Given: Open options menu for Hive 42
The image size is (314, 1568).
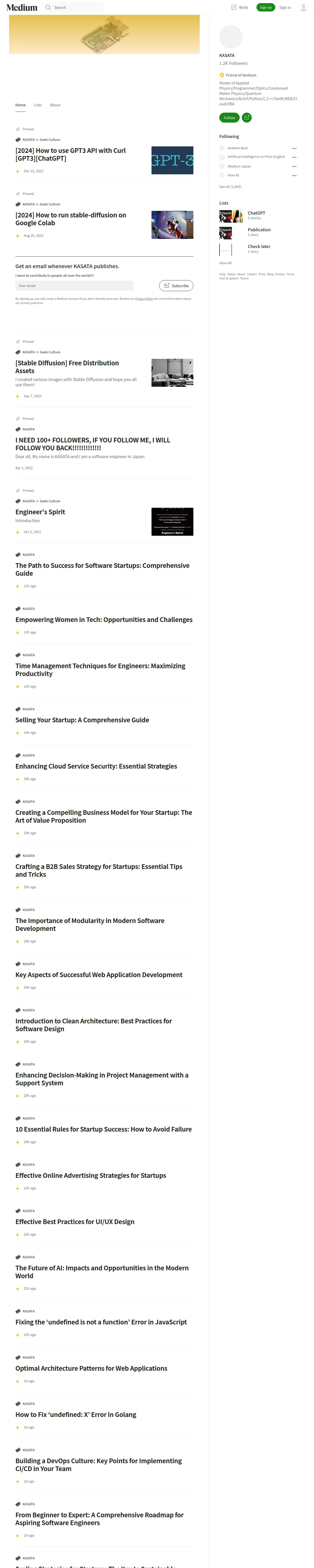Looking at the screenshot, I should point(294,175).
